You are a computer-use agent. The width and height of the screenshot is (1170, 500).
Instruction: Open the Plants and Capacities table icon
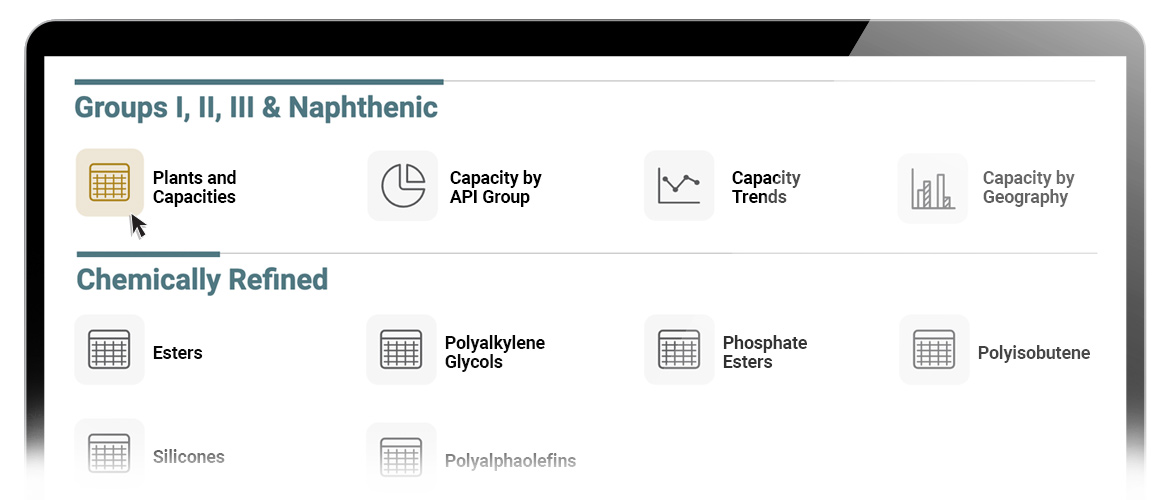pos(110,183)
